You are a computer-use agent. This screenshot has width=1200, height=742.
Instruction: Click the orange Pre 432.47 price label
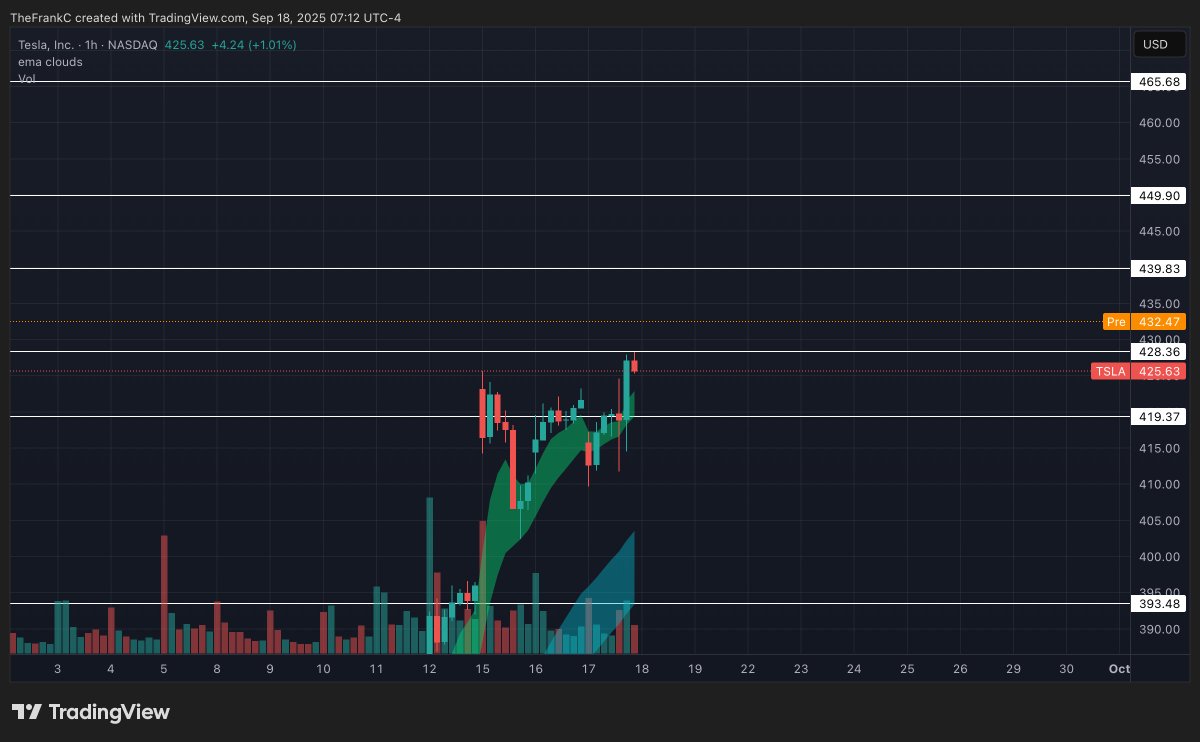pos(1144,322)
